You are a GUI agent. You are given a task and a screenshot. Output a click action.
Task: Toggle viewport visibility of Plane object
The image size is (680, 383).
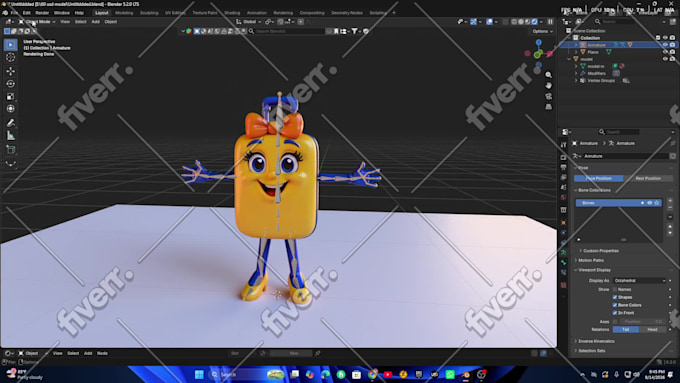click(665, 52)
